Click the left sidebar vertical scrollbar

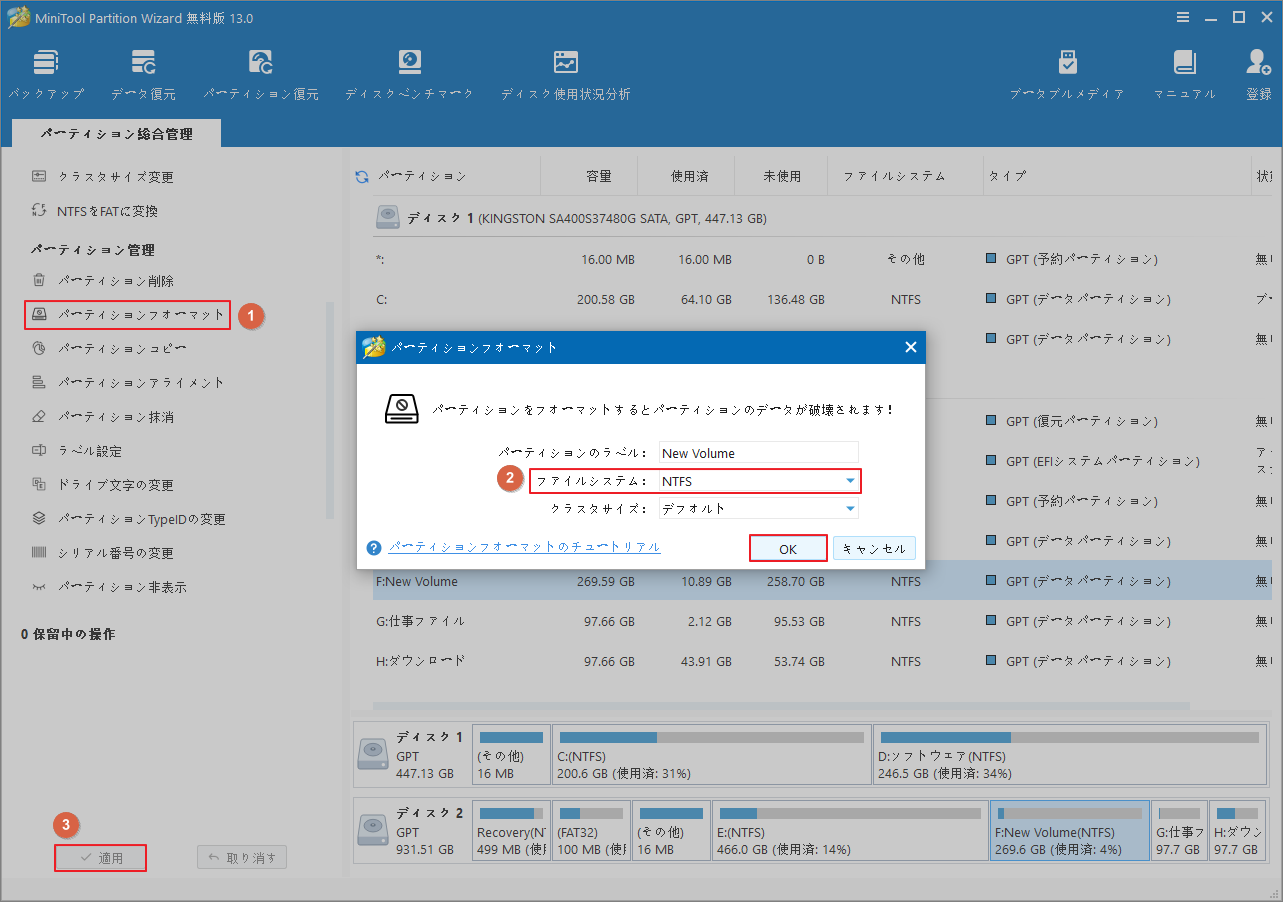(x=330, y=410)
